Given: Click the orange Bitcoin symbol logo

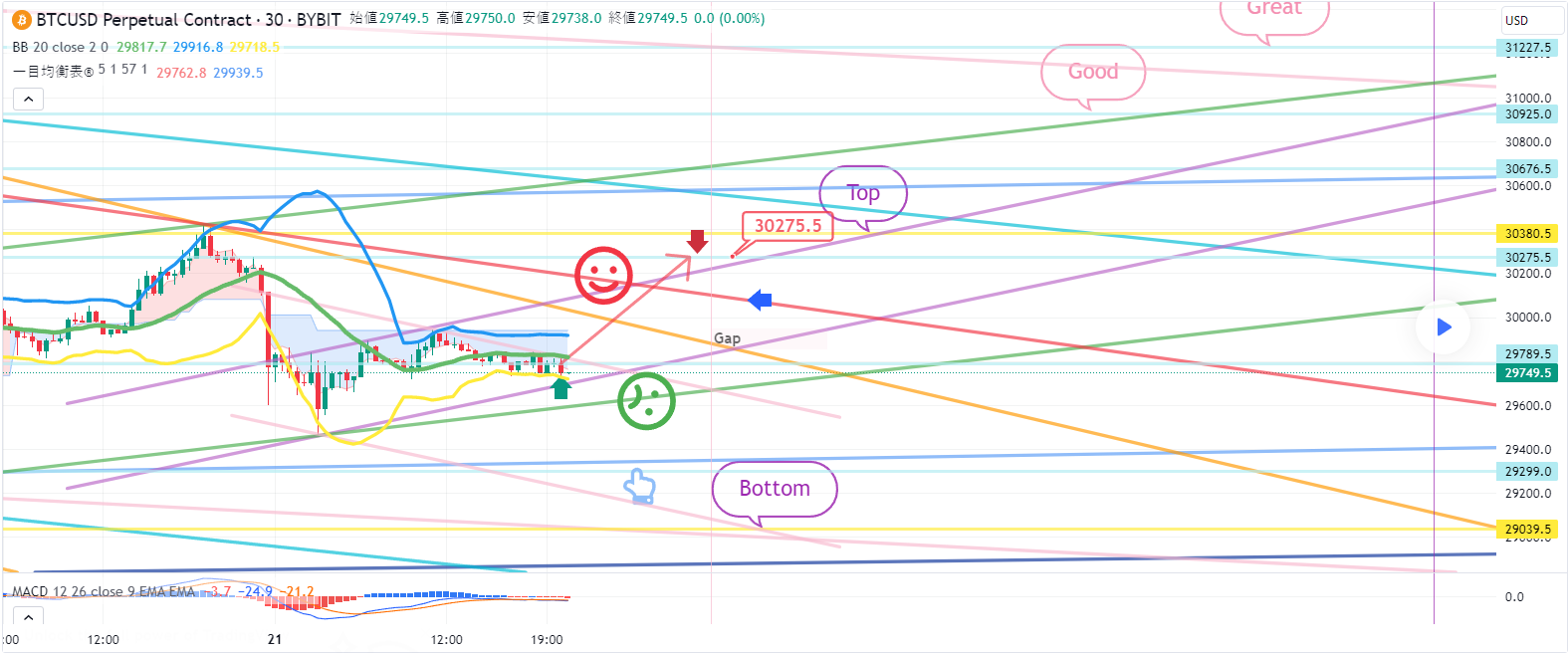Looking at the screenshot, I should coord(21,20).
